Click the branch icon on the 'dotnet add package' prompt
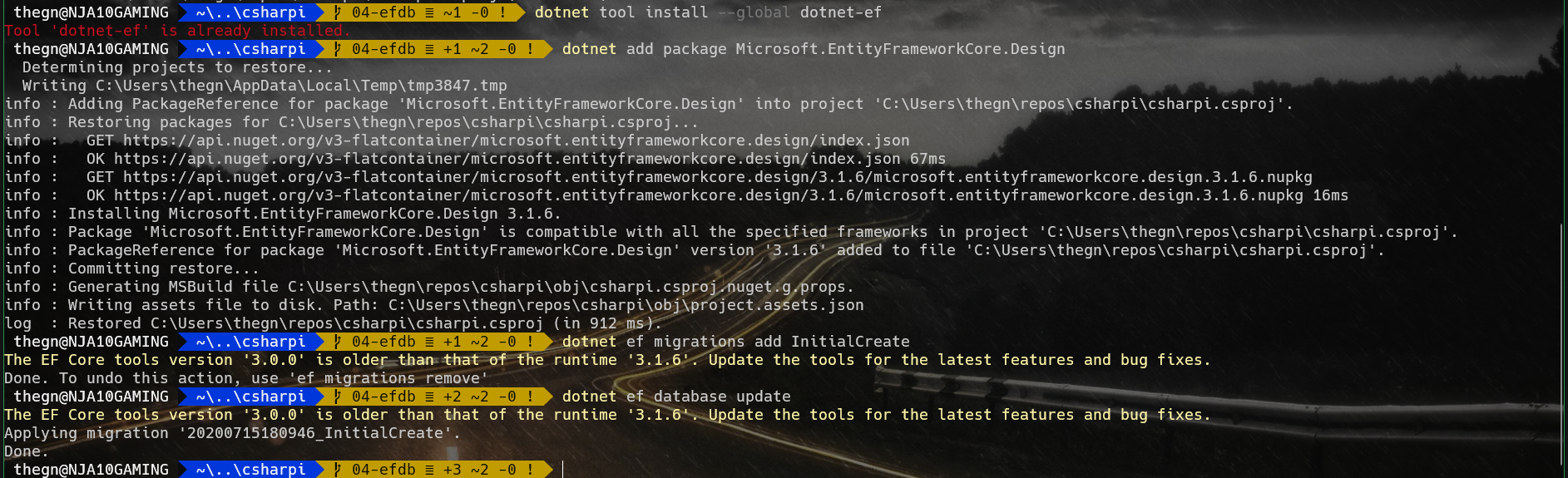1568x478 pixels. coord(337,49)
